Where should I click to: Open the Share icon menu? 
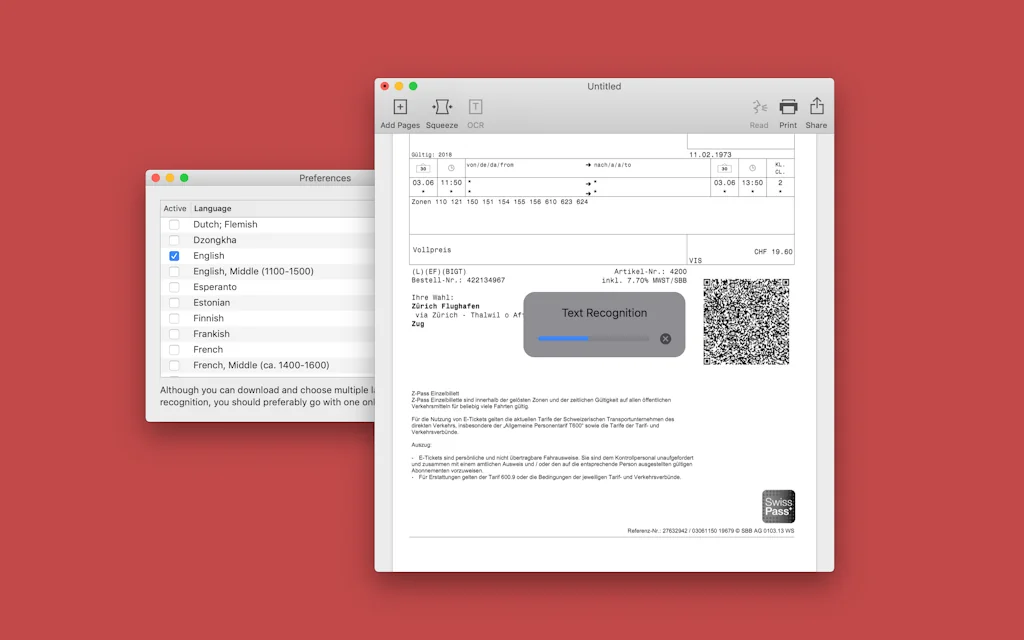[x=816, y=108]
